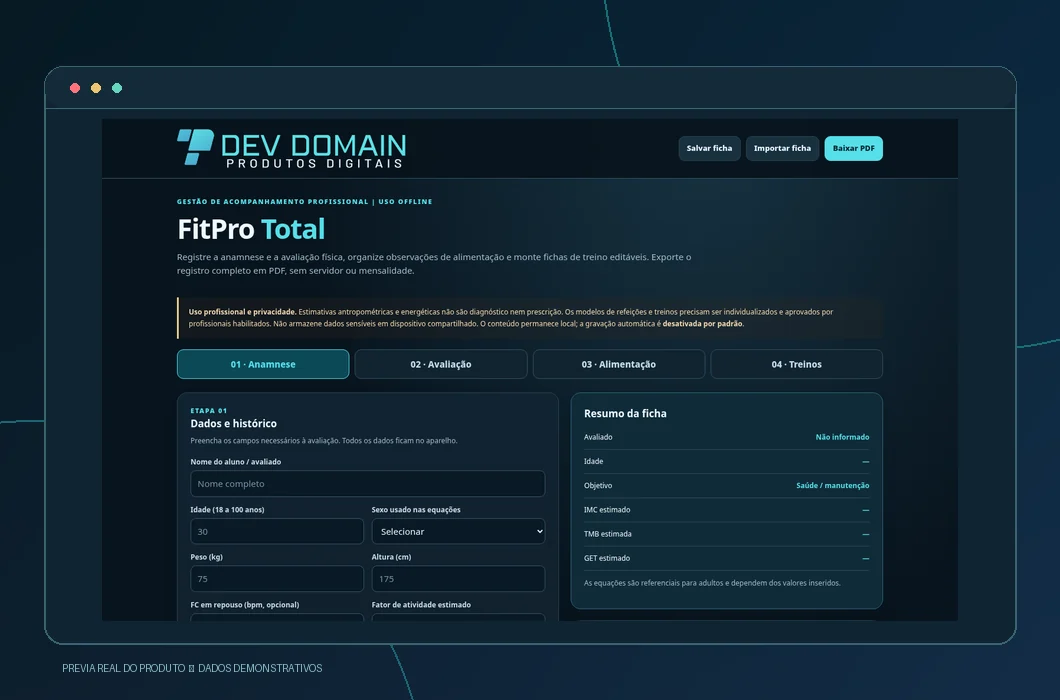Viewport: 1060px width, 700px height.
Task: Click the green window dot
Action: [x=117, y=88]
